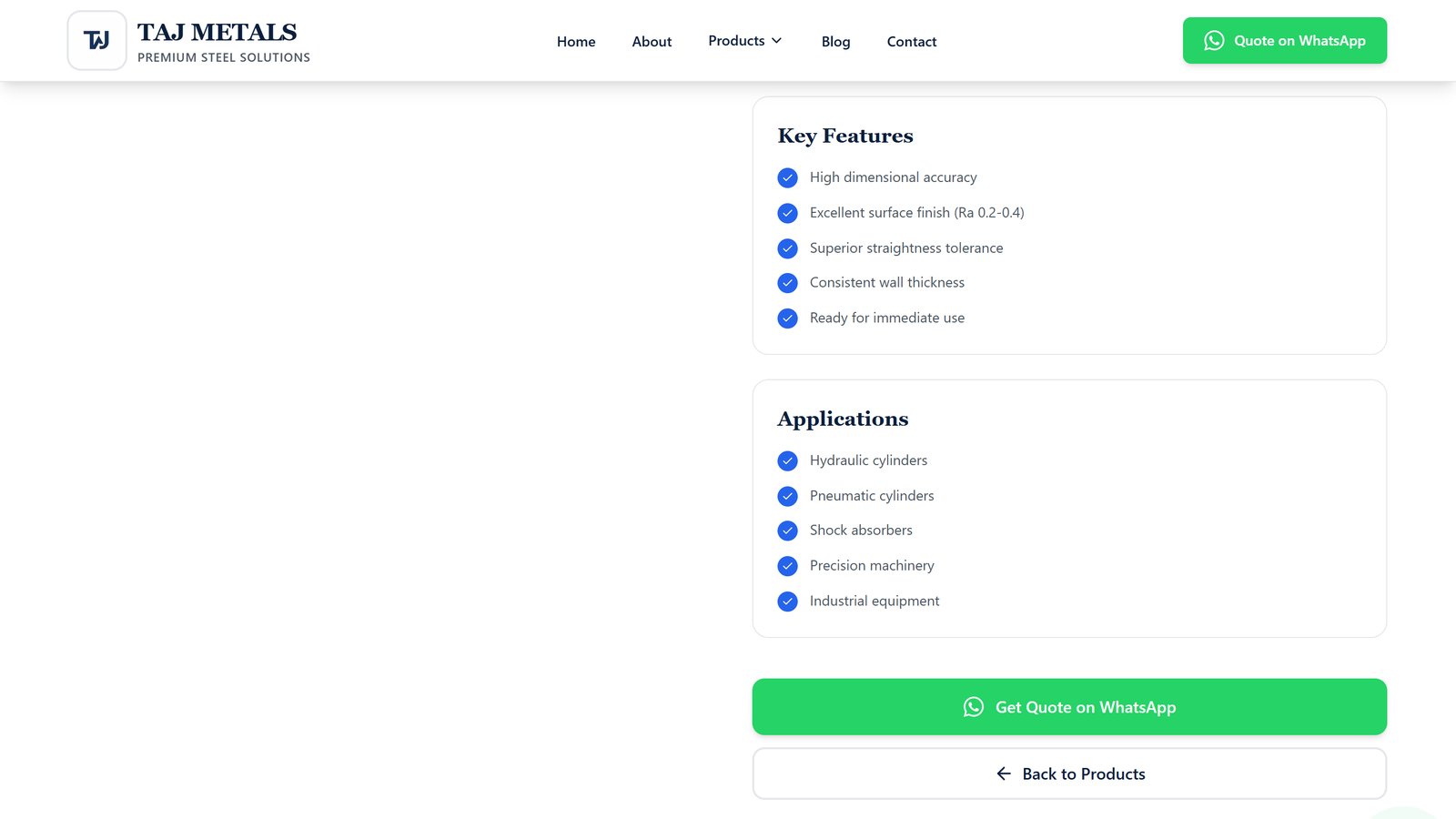The image size is (1456, 819).
Task: Open the Home page
Action: (576, 41)
